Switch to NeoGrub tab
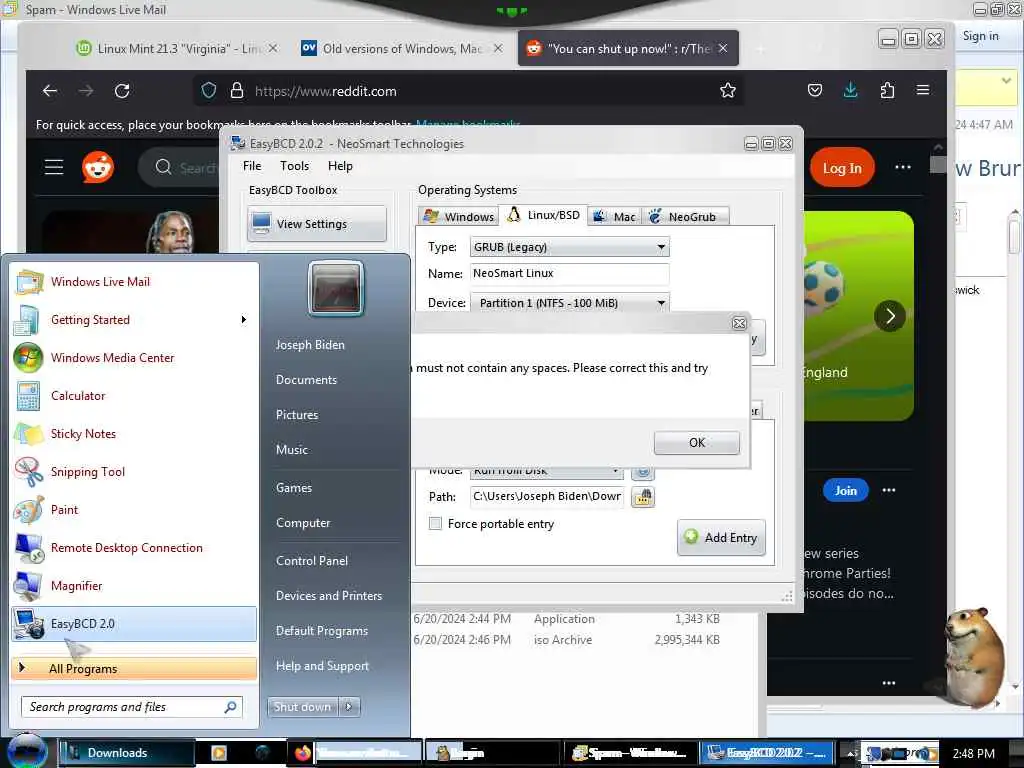1024x768 pixels. [x=684, y=216]
